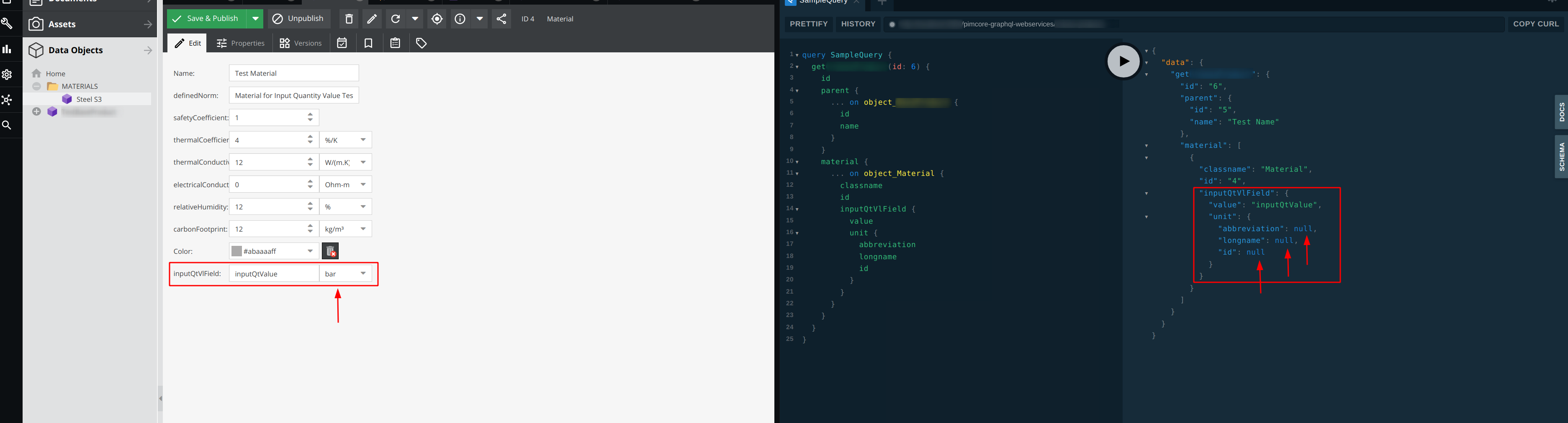This screenshot has width=1568, height=423.
Task: Open the scheduling panel with the calendar icon
Action: pos(342,43)
